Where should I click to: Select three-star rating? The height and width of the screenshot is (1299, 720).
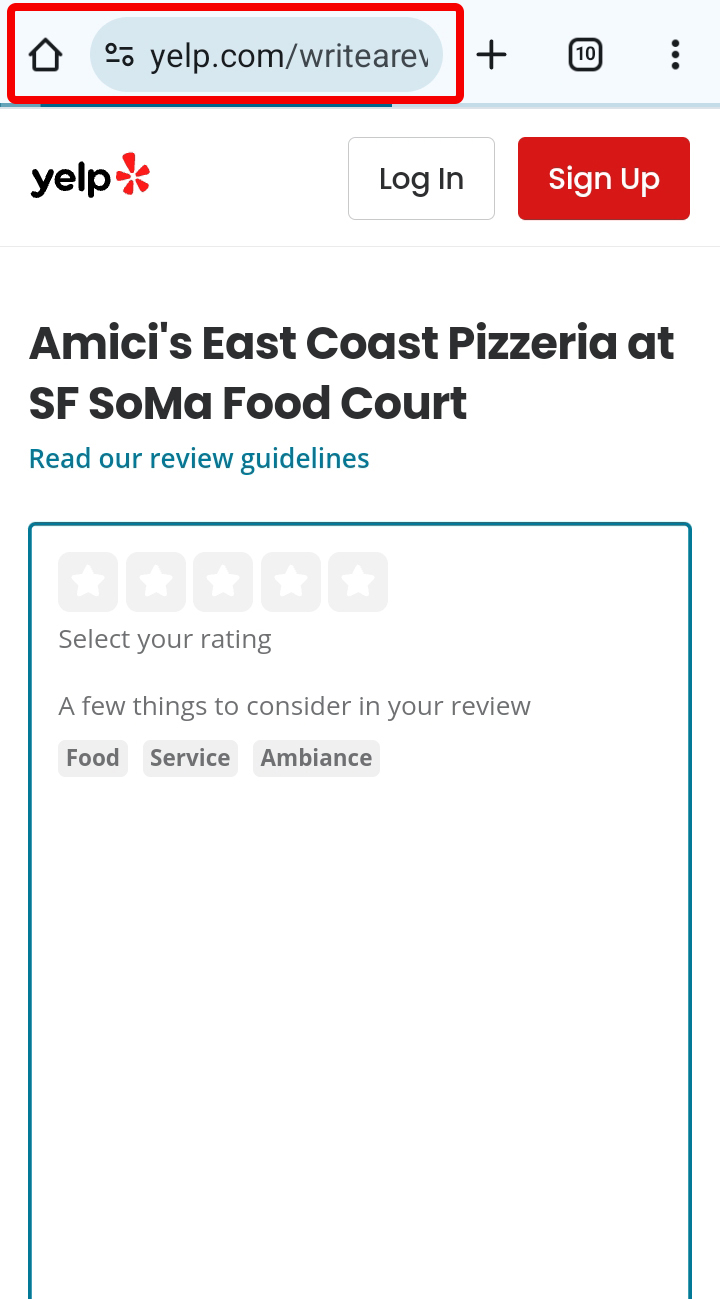point(223,582)
